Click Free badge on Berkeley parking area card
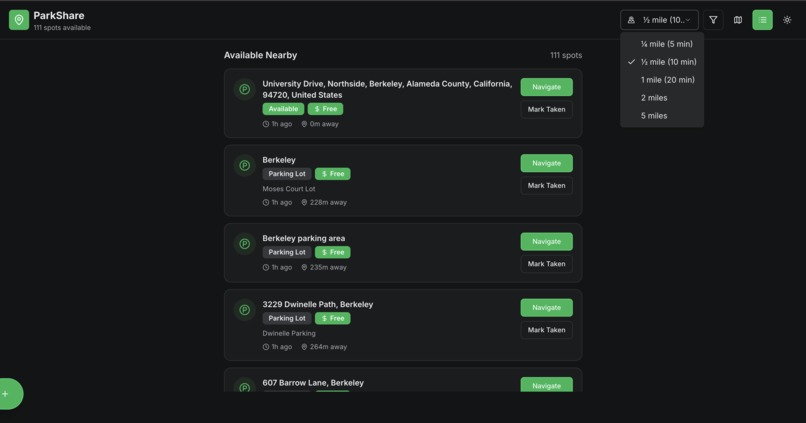 pyautogui.click(x=333, y=252)
